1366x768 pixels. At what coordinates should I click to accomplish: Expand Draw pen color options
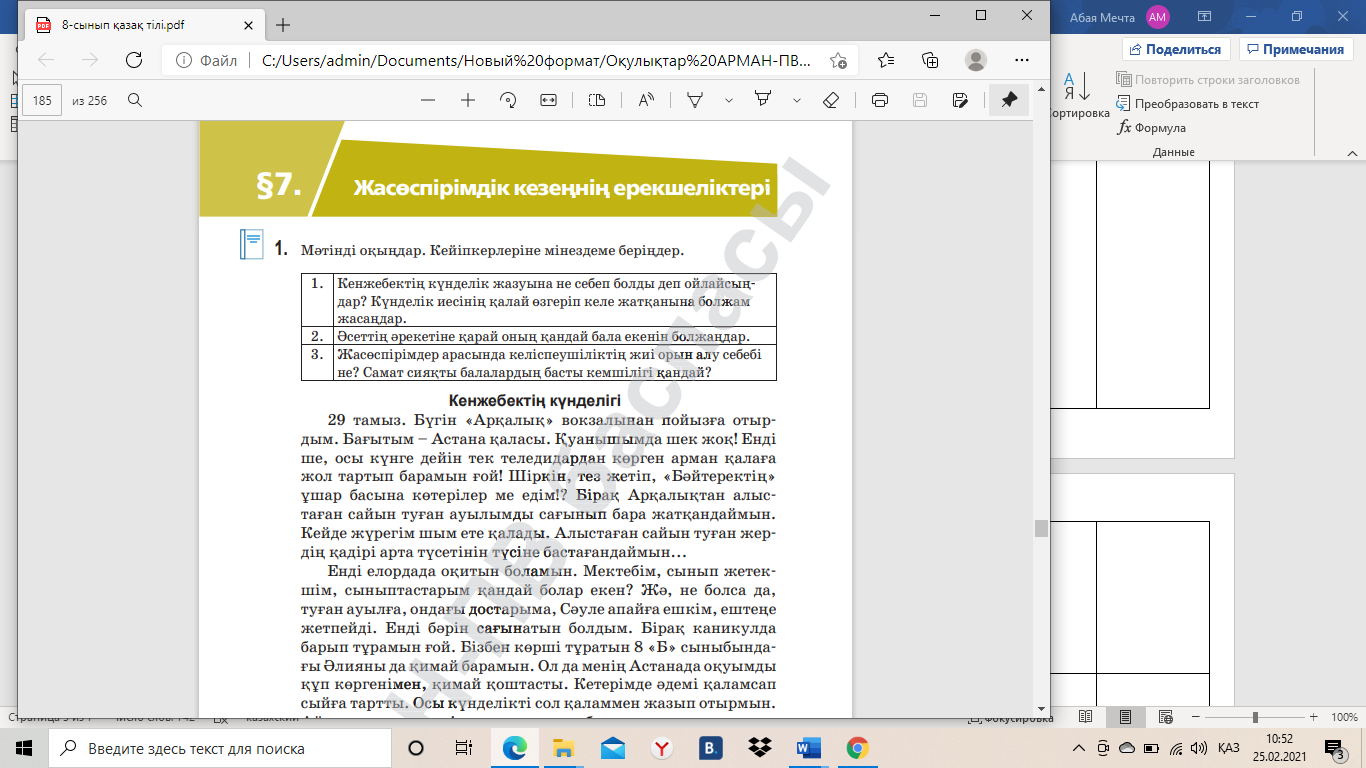[728, 100]
